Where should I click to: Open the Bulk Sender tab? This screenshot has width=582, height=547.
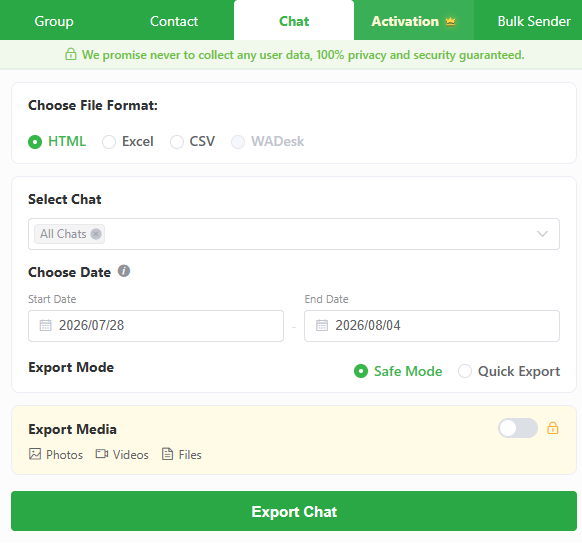[534, 22]
